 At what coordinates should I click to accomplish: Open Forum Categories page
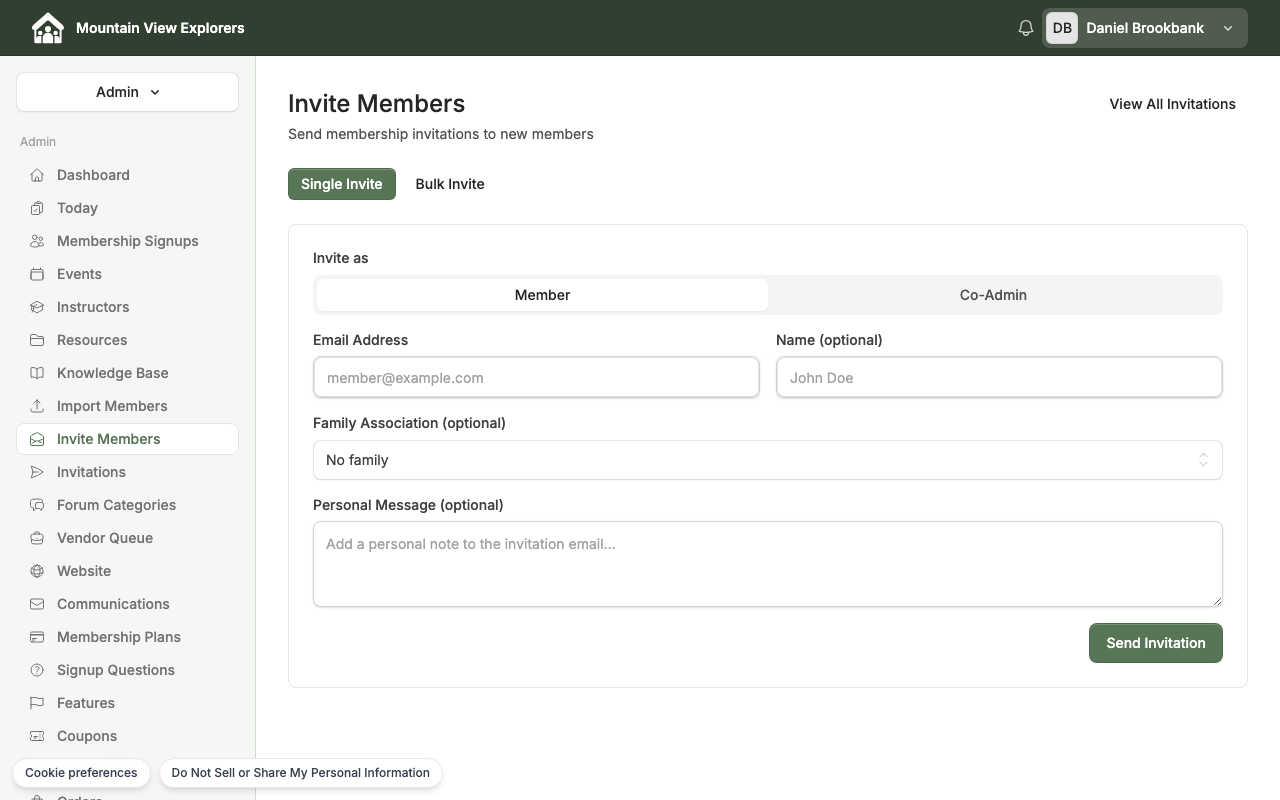[127, 505]
